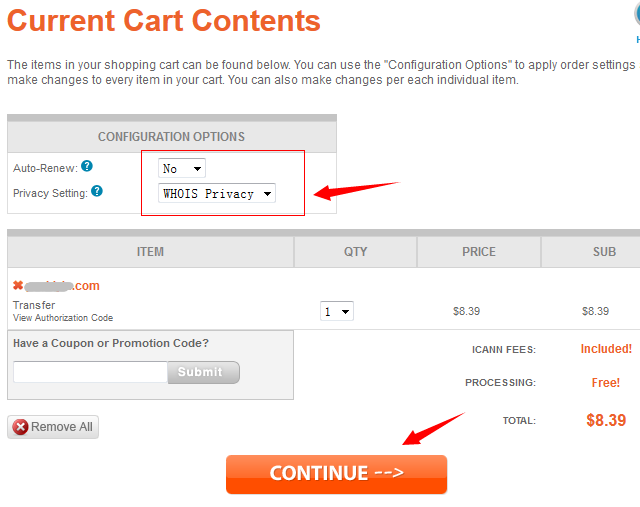Remove the .com domain with the X icon
This screenshot has height=507, width=640.
click(18, 285)
